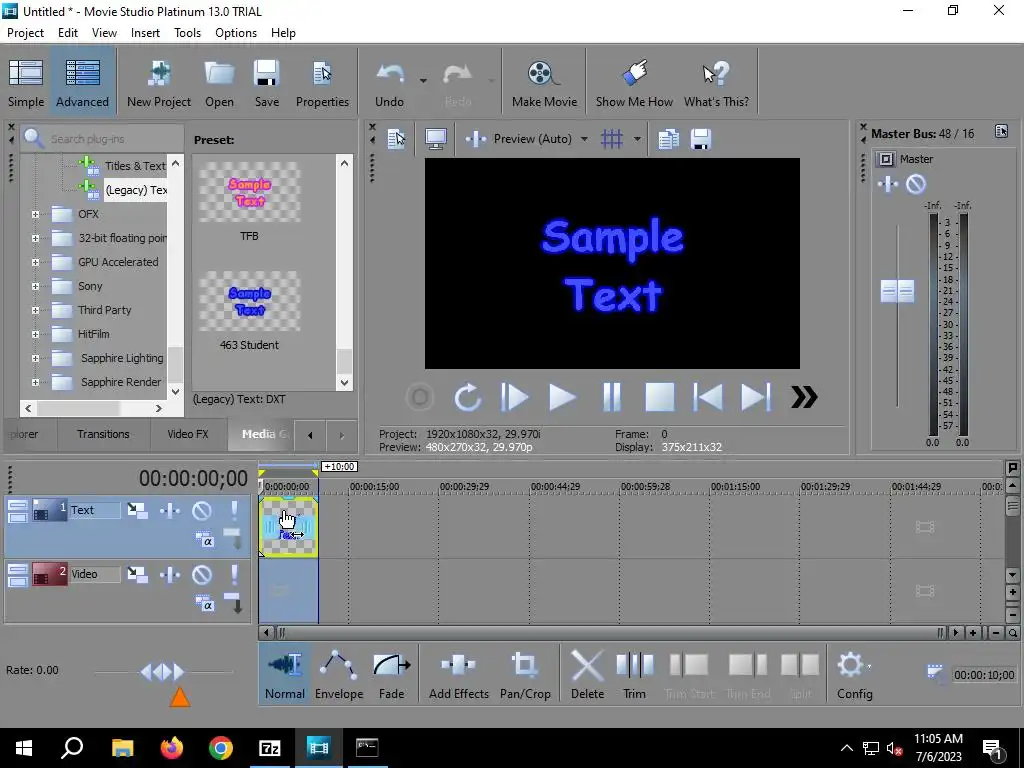This screenshot has height=768, width=1024.
Task: Open File Explorer from the taskbar
Action: coord(123,748)
